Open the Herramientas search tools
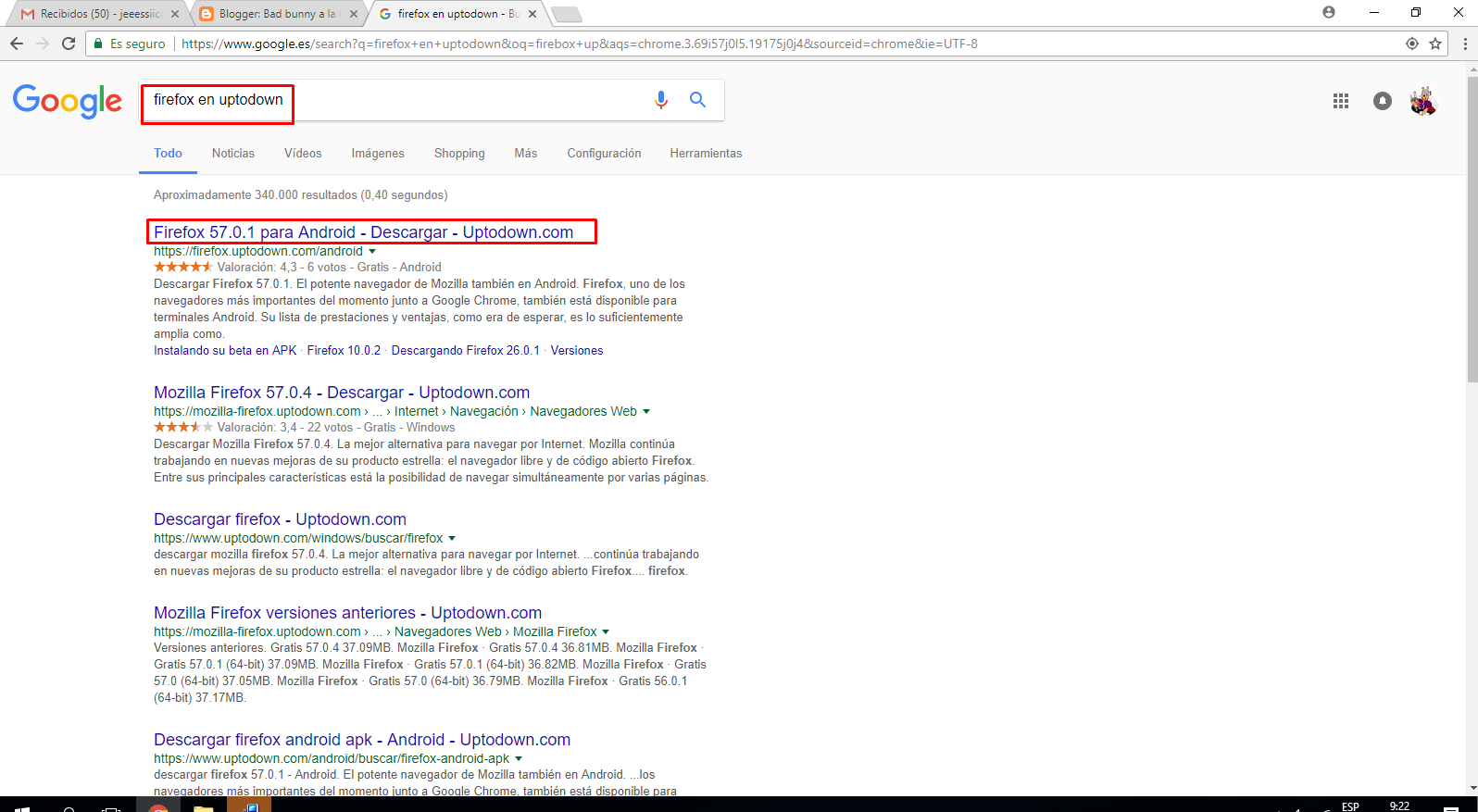 [706, 154]
